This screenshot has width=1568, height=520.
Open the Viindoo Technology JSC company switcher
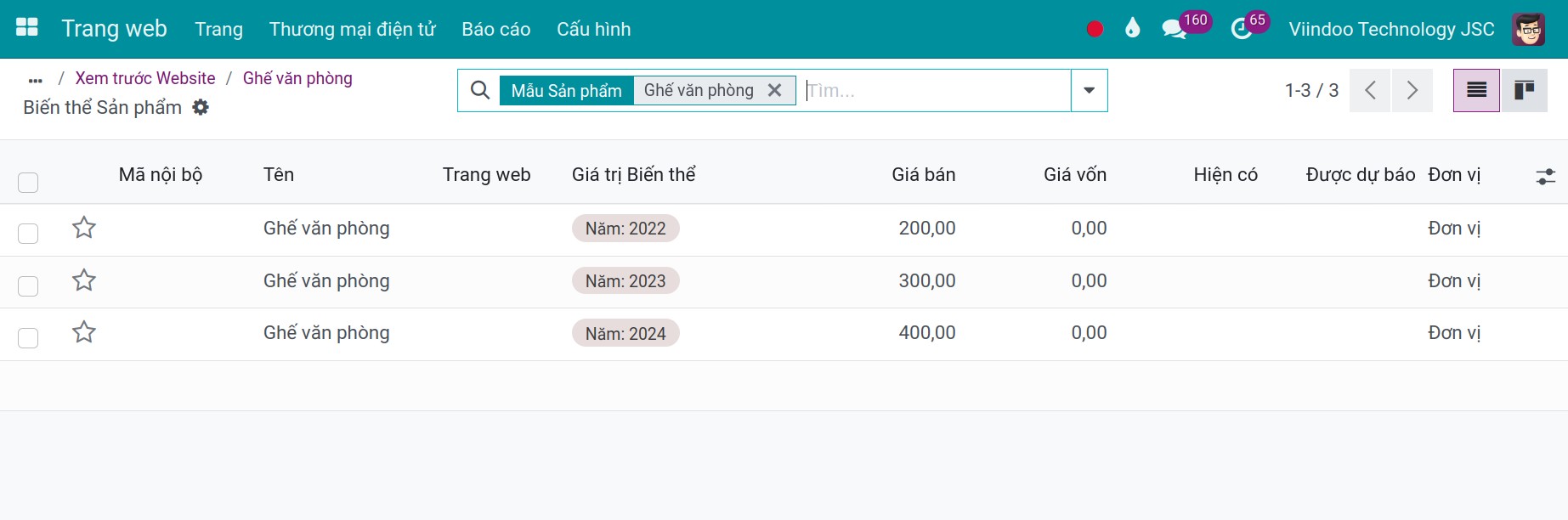1391,29
